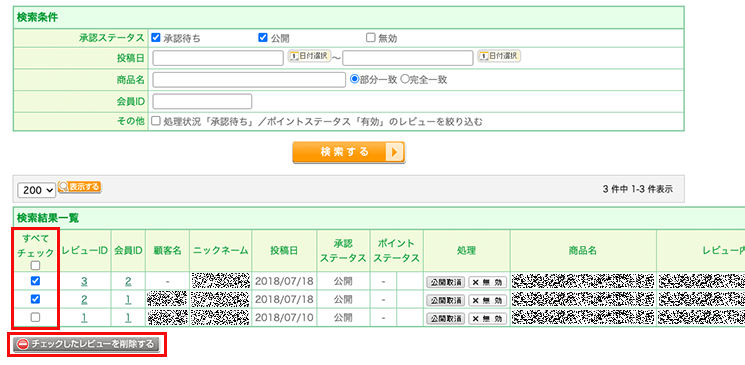
Task: Click 無効 for review ID 2
Action: (x=488, y=300)
